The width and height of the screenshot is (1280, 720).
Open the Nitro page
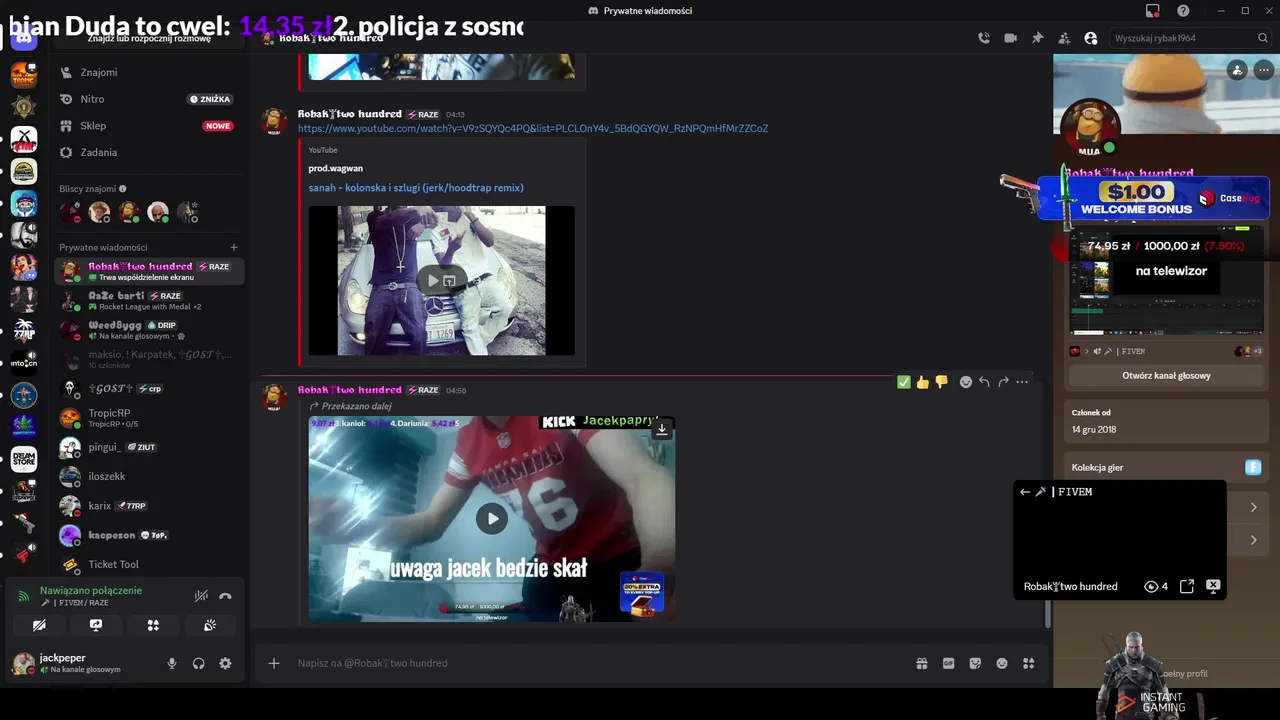148,99
